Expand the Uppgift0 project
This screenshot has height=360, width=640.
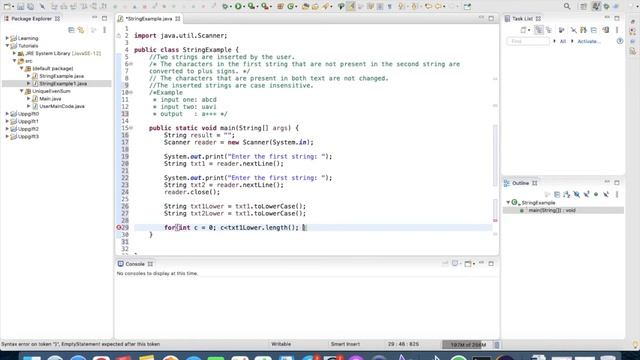click(x=7, y=114)
